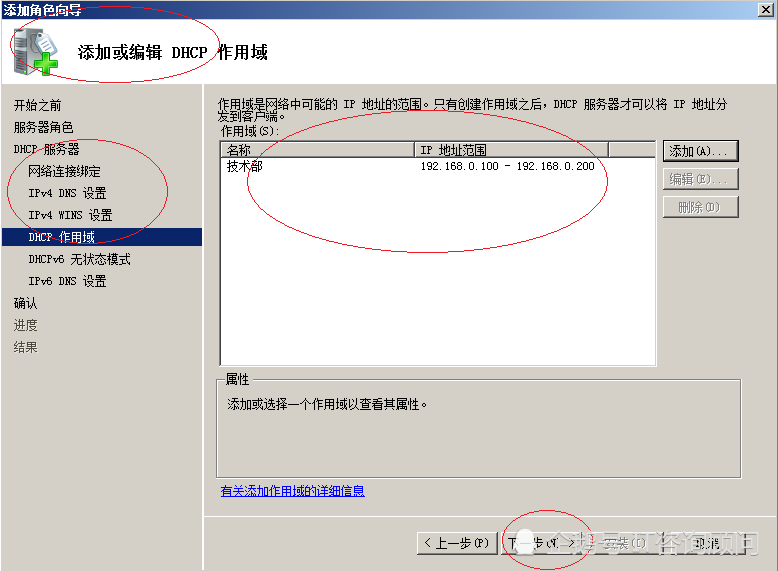Click the 名称 column header
This screenshot has width=778, height=571.
(318, 150)
